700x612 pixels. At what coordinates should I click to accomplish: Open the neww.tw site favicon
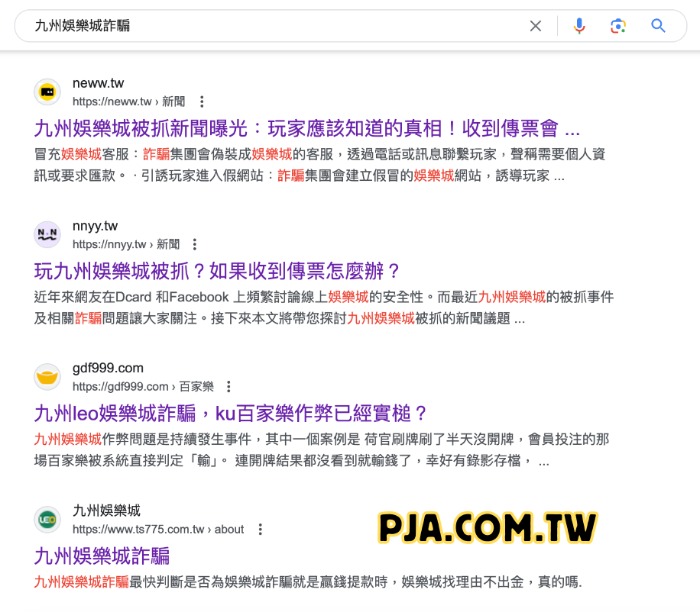pos(47,92)
